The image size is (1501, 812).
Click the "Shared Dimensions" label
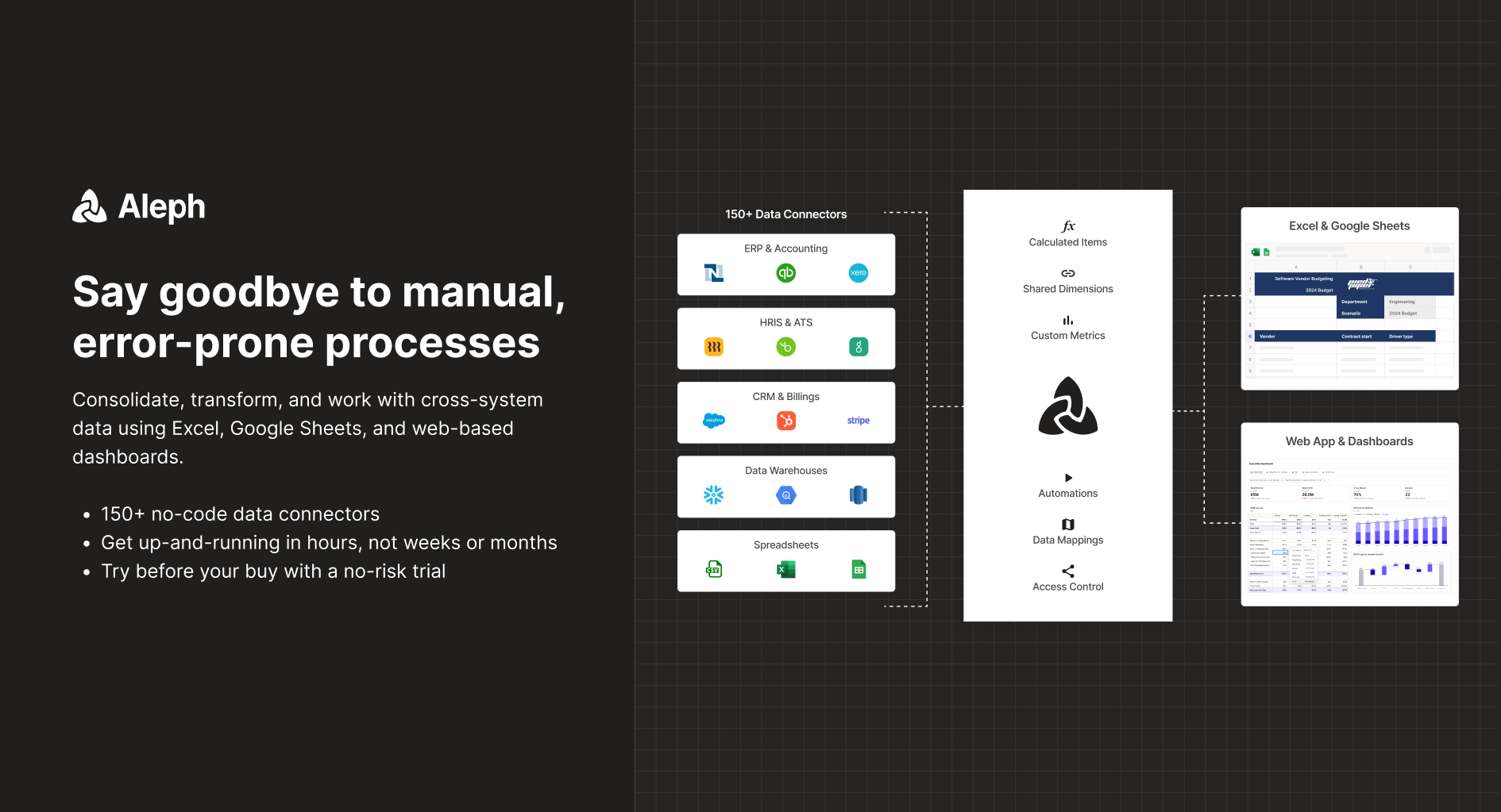pyautogui.click(x=1068, y=289)
